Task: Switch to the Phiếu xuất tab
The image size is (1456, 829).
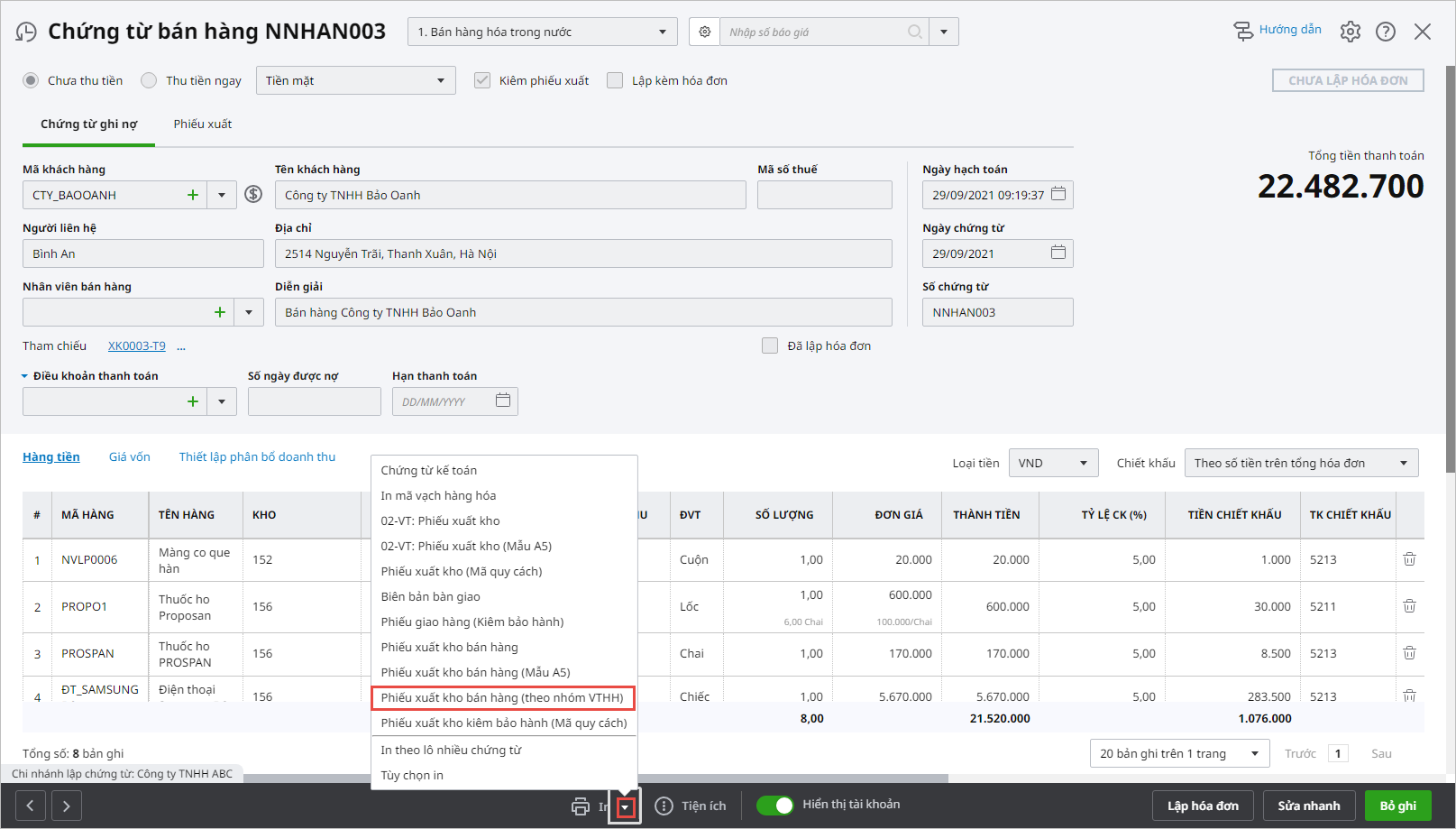Action: (203, 124)
